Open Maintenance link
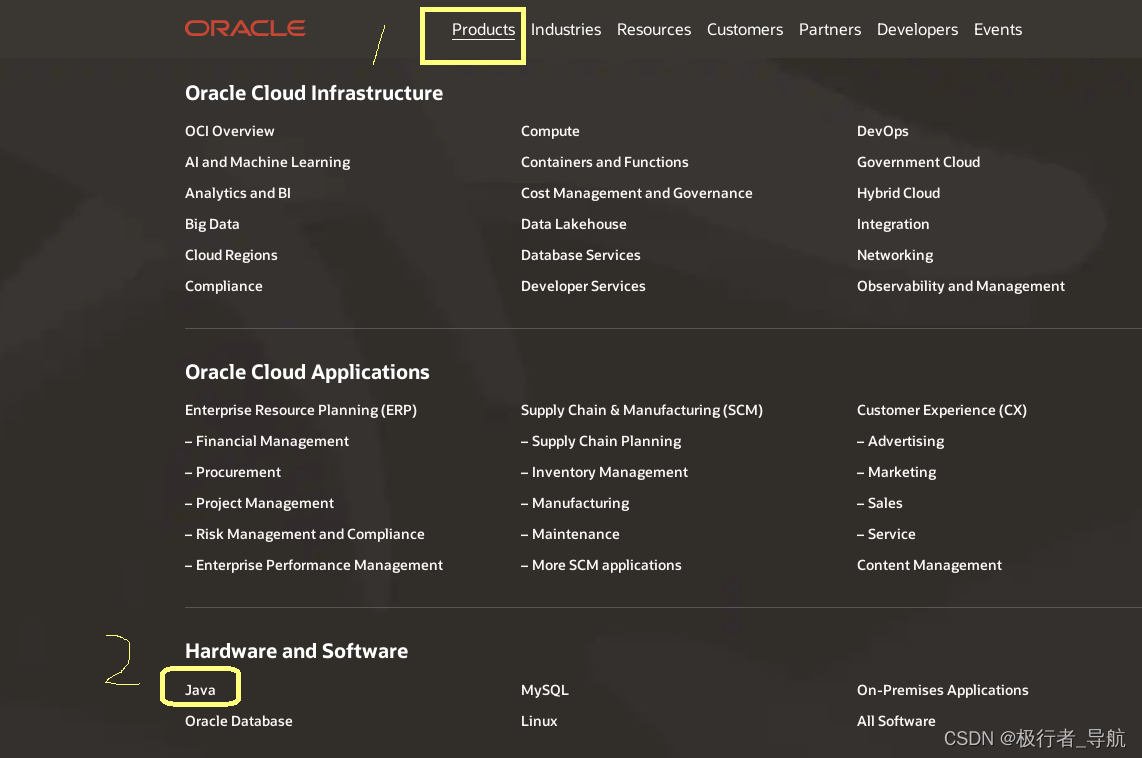1142x758 pixels. coord(570,534)
